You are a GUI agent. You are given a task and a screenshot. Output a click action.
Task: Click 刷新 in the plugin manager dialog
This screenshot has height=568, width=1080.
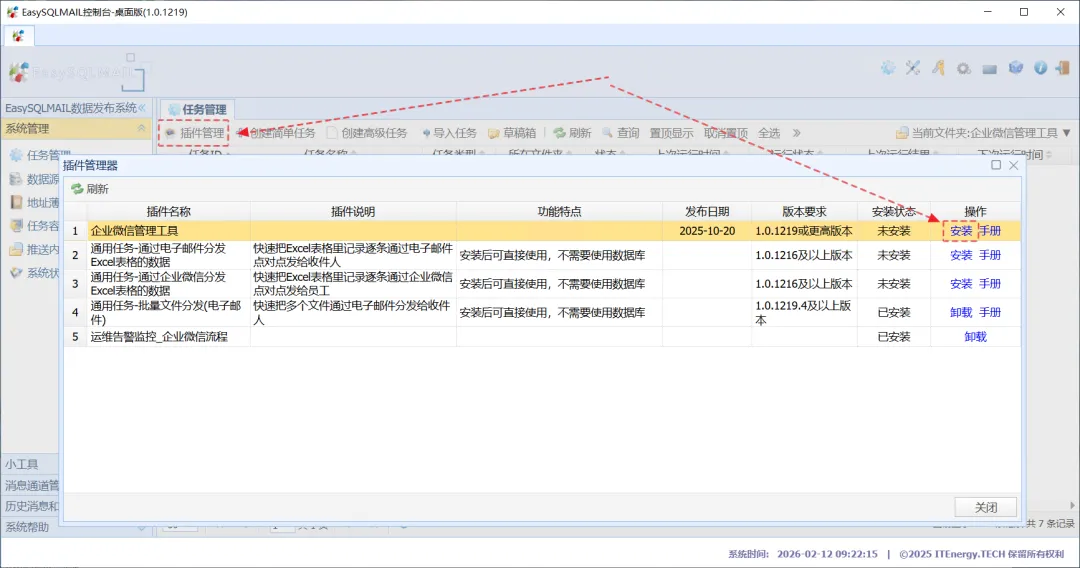[x=90, y=189]
